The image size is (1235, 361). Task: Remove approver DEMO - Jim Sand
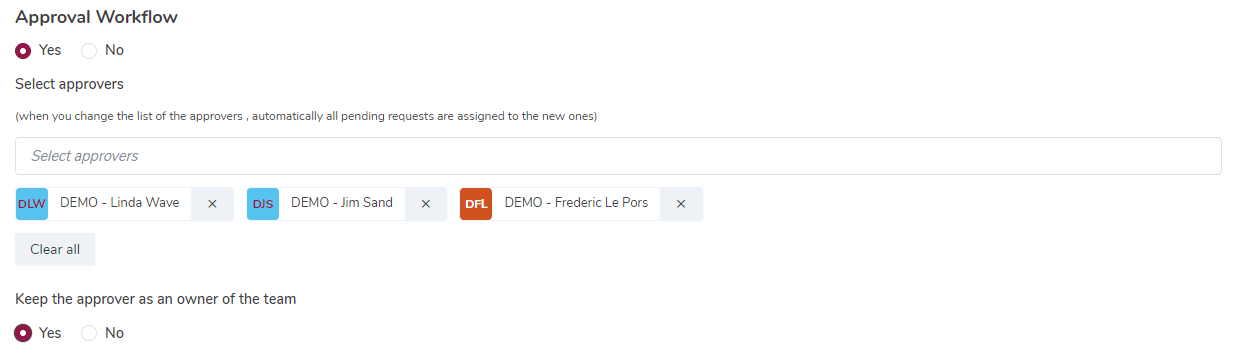point(425,204)
